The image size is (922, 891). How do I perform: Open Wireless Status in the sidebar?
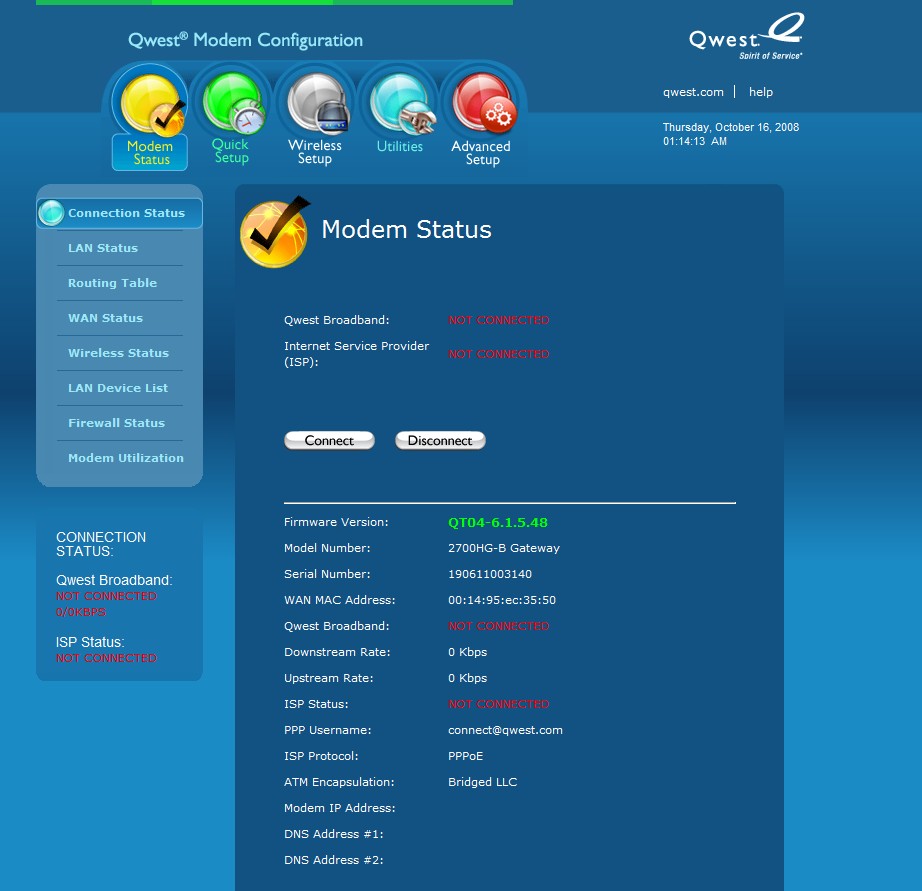click(118, 353)
